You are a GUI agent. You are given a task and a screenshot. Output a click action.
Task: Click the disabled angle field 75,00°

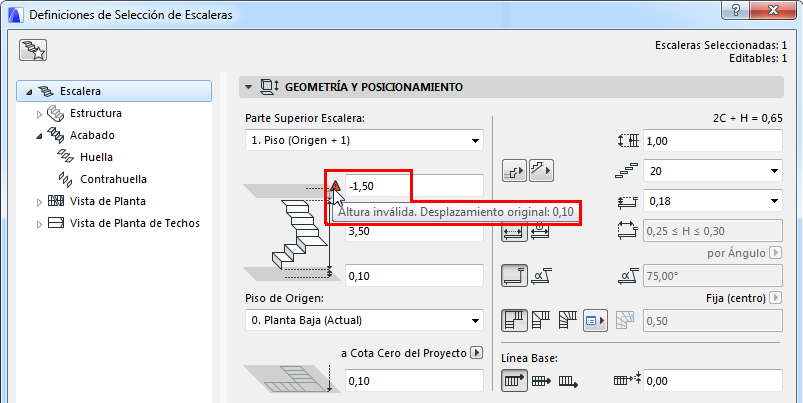[x=713, y=276]
